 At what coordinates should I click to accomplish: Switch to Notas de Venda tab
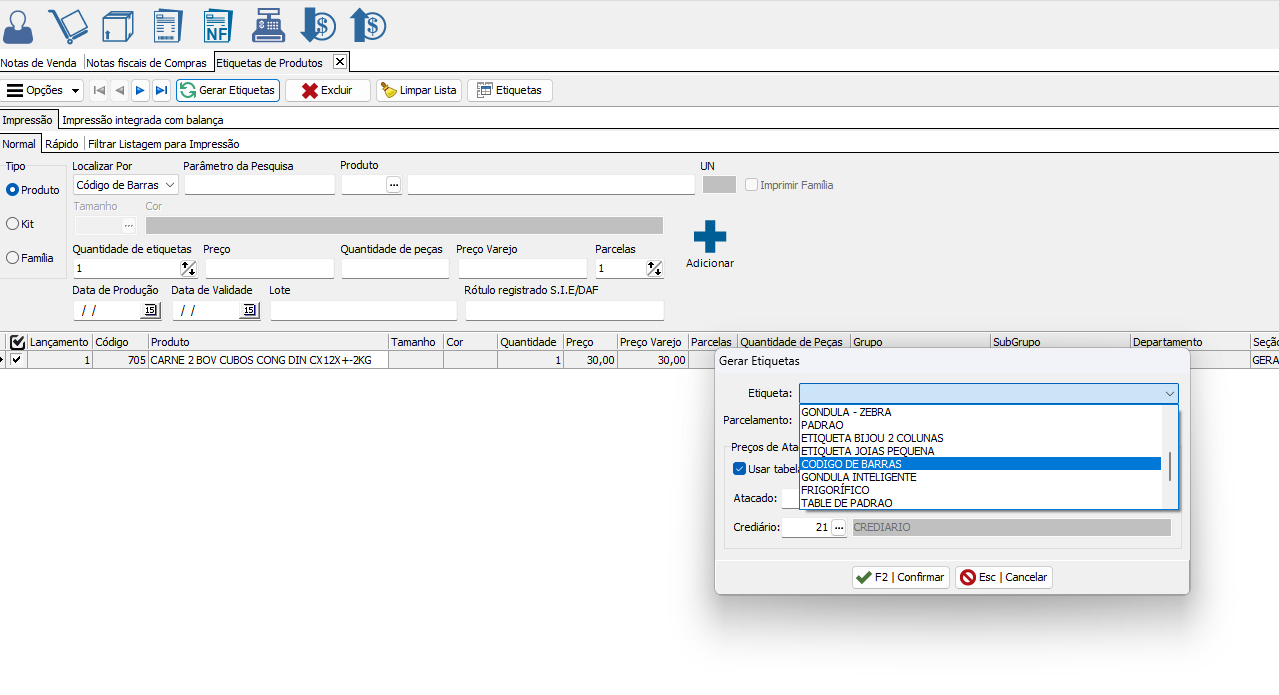click(x=39, y=63)
